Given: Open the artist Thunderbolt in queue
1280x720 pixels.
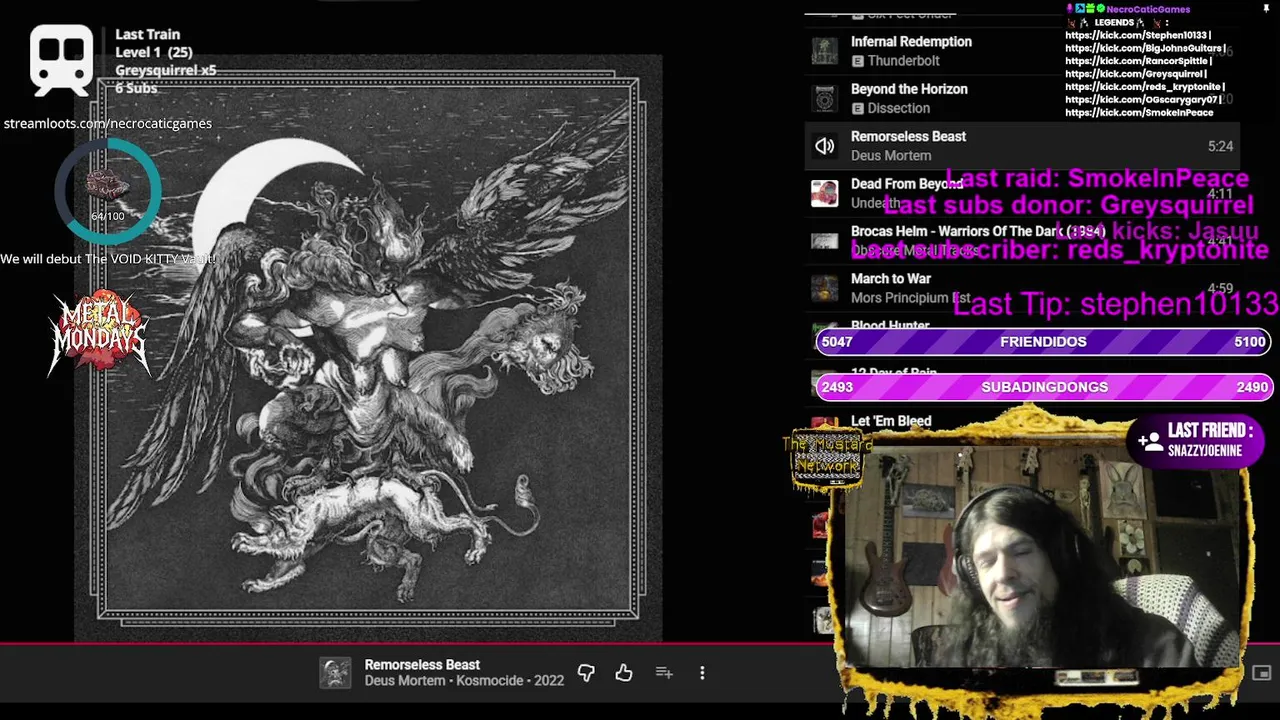Looking at the screenshot, I should (903, 61).
